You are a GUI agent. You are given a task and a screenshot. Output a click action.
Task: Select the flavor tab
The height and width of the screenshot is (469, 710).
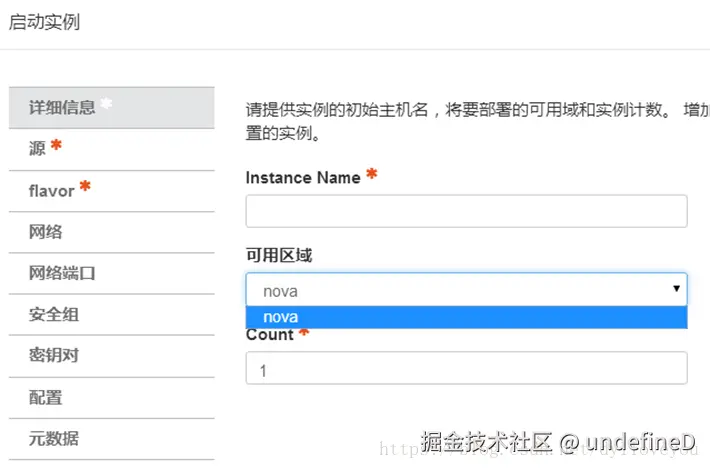[x=51, y=190]
